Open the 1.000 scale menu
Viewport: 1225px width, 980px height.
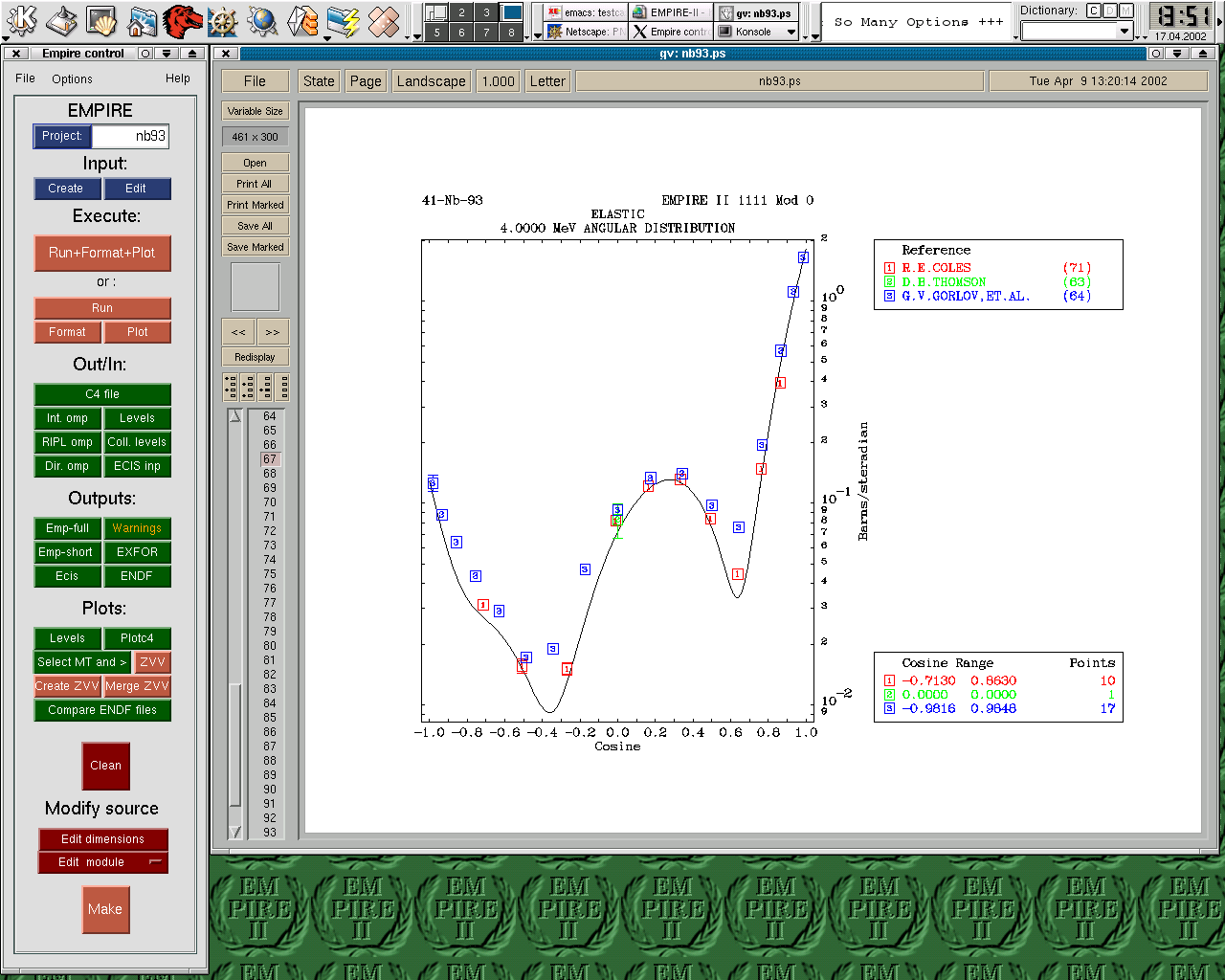498,81
